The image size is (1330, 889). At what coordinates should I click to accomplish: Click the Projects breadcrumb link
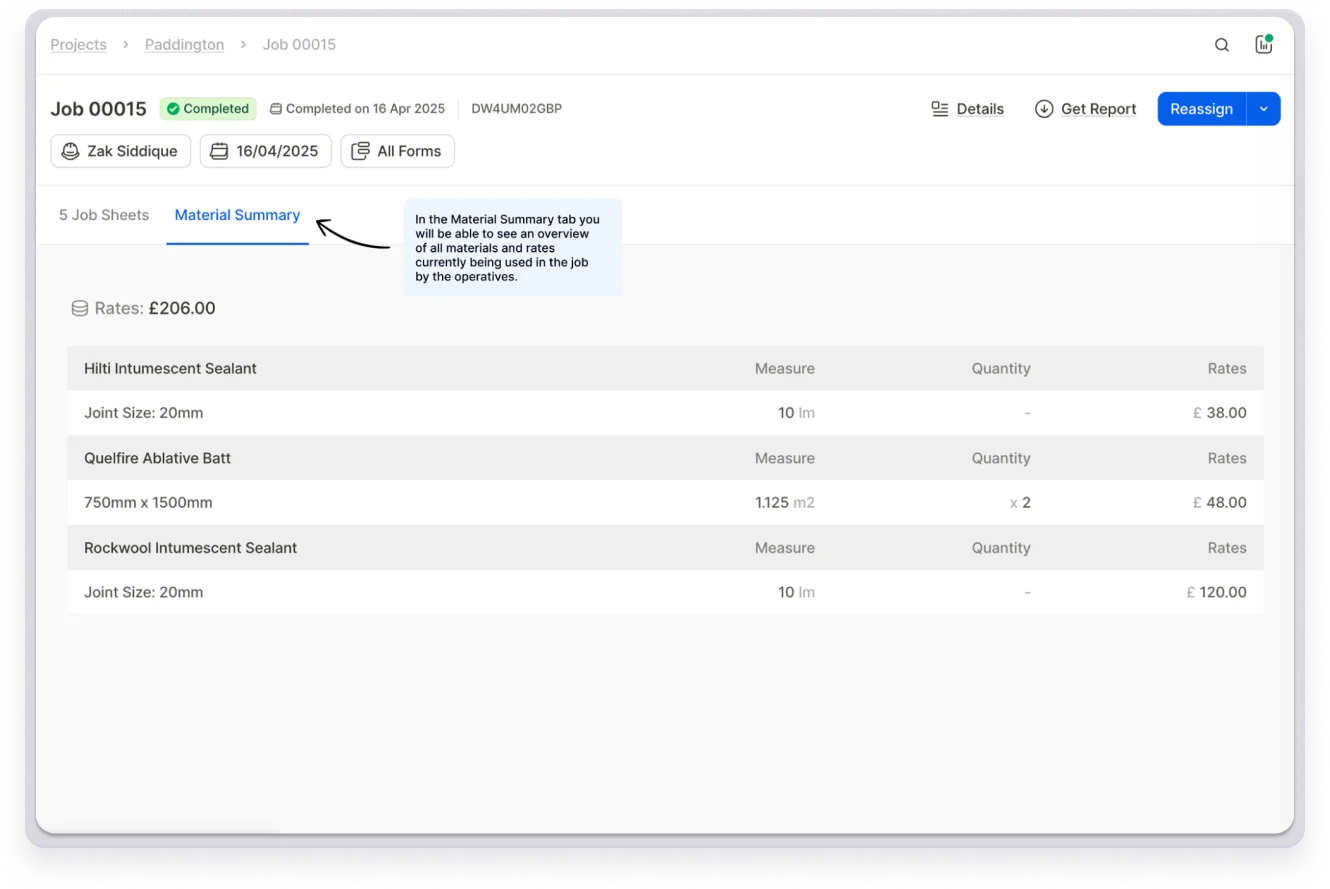(78, 45)
